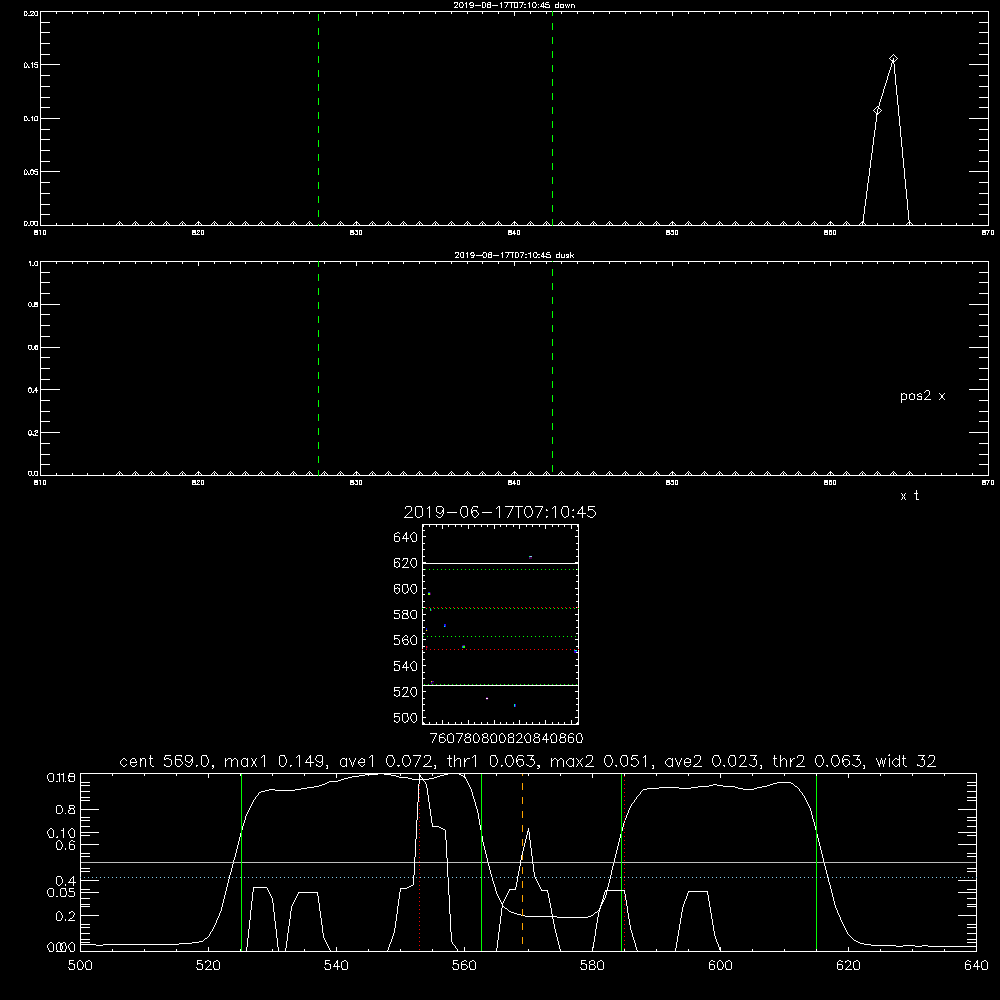Click the scatter point above the 620 line
Viewport: 1000px width, 1000px height.
pyautogui.click(x=530, y=557)
